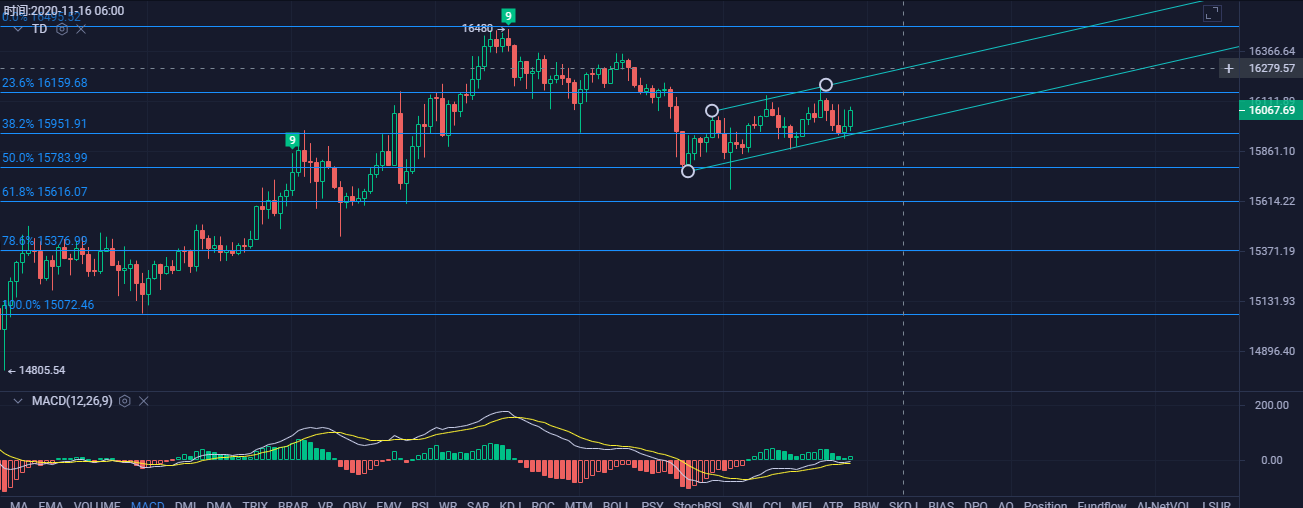The height and width of the screenshot is (508, 1303).
Task: Open TD indicator settings gear
Action: [x=62, y=29]
